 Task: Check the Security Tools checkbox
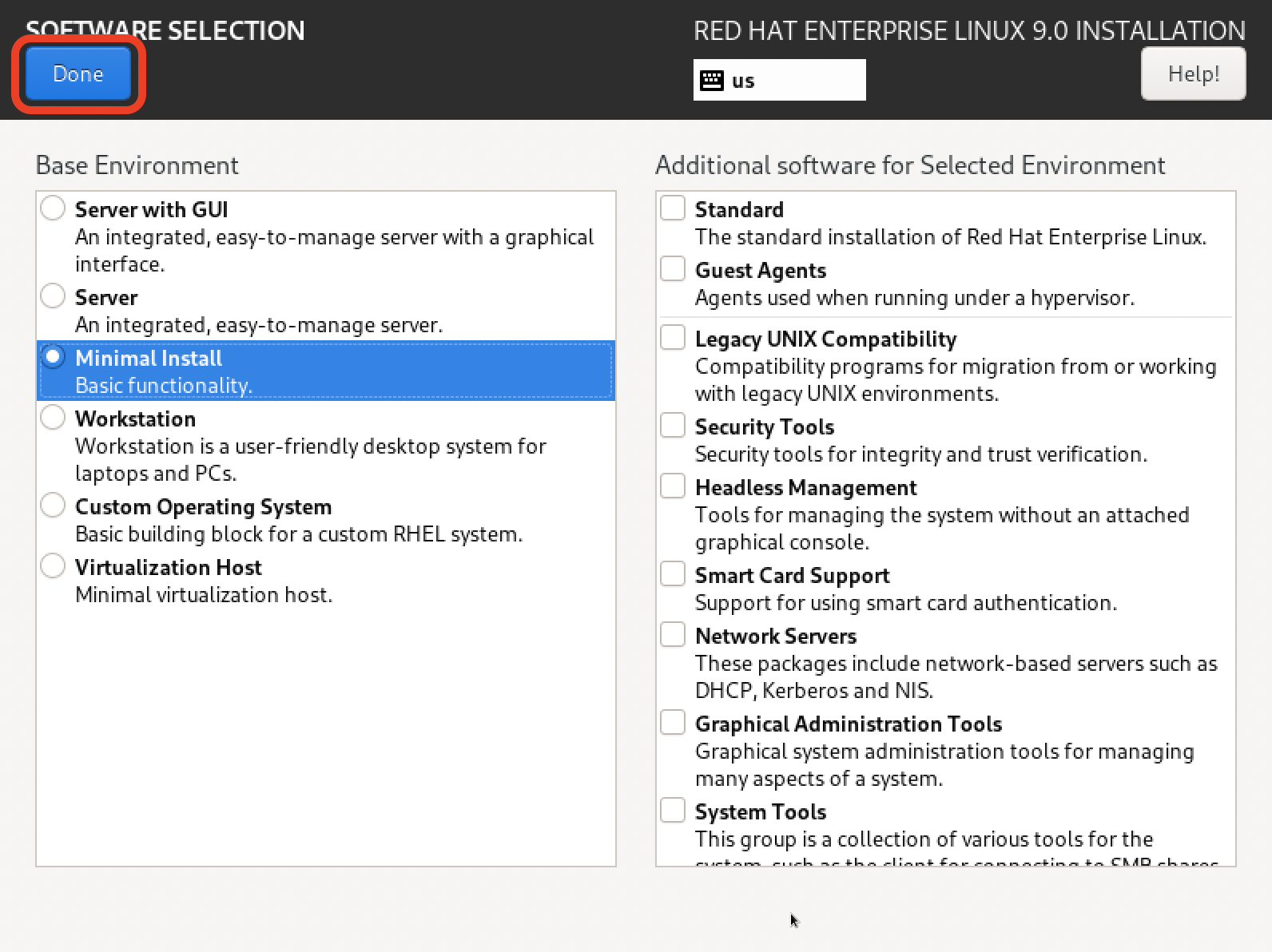(673, 426)
